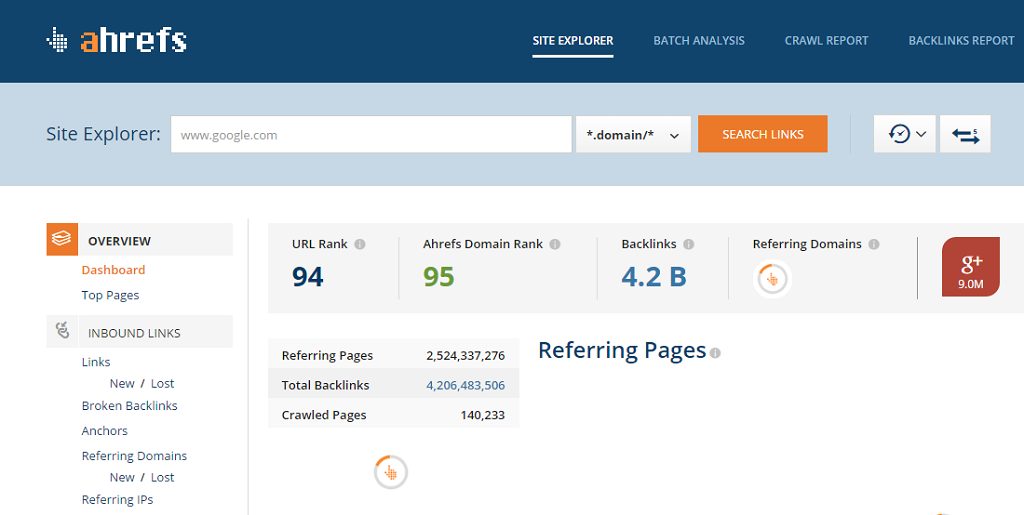Select the Inbound Links sidebar section
Screen dimensions: 1024x515
coord(139,332)
